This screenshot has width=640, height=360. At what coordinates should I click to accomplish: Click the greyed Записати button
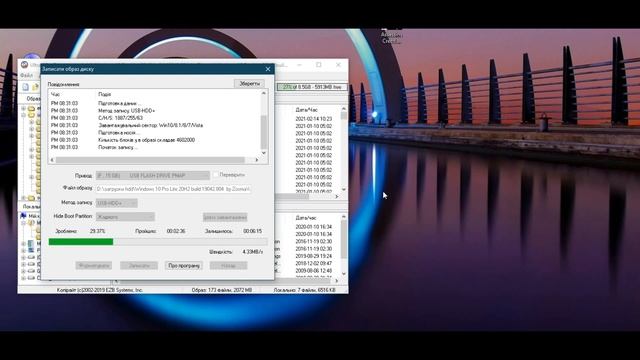point(139,265)
